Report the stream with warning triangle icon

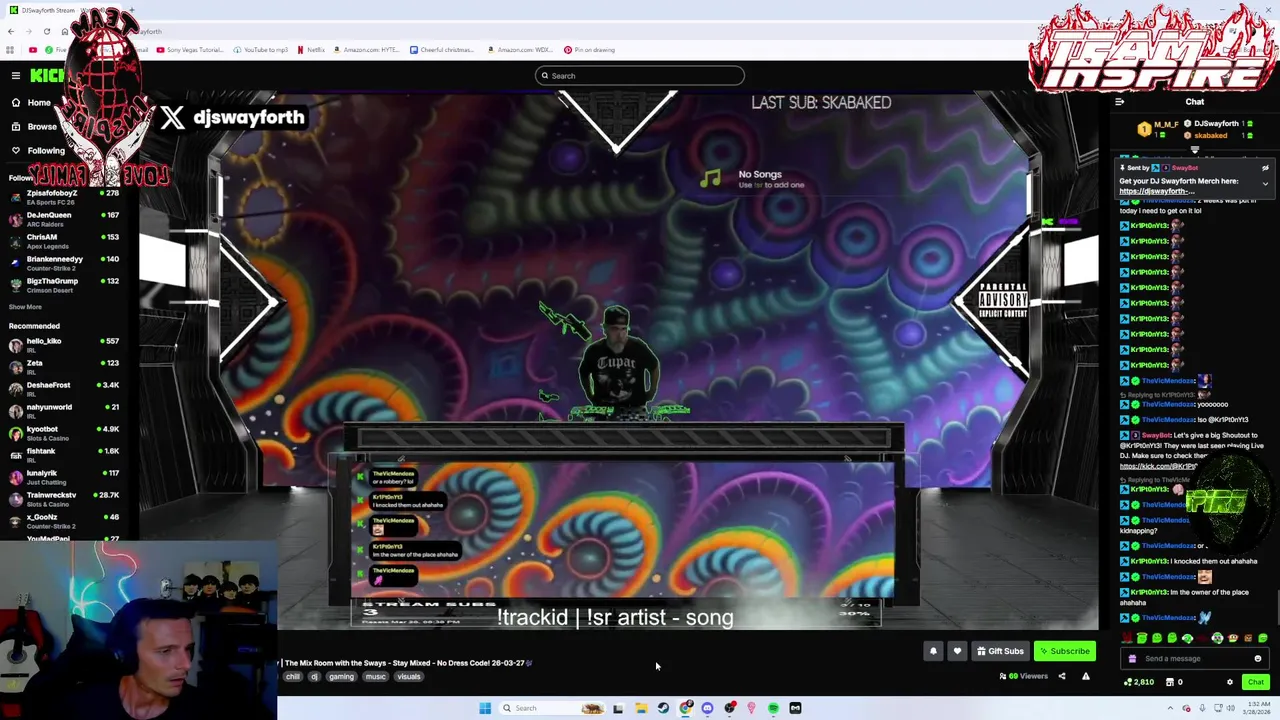tap(1085, 676)
